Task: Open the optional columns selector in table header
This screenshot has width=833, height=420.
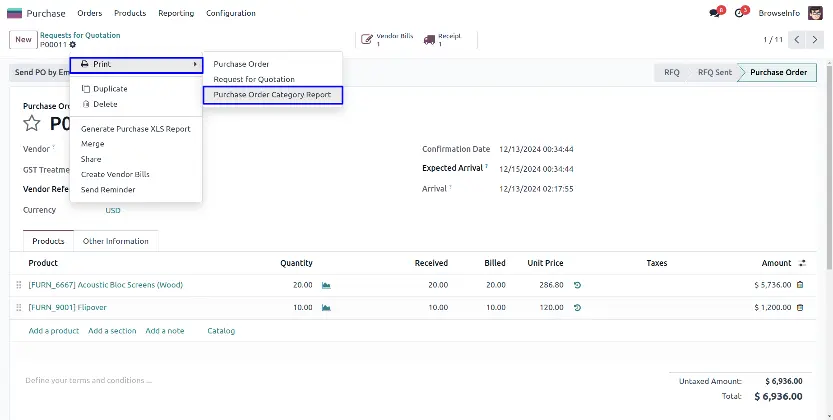Action: (x=804, y=263)
